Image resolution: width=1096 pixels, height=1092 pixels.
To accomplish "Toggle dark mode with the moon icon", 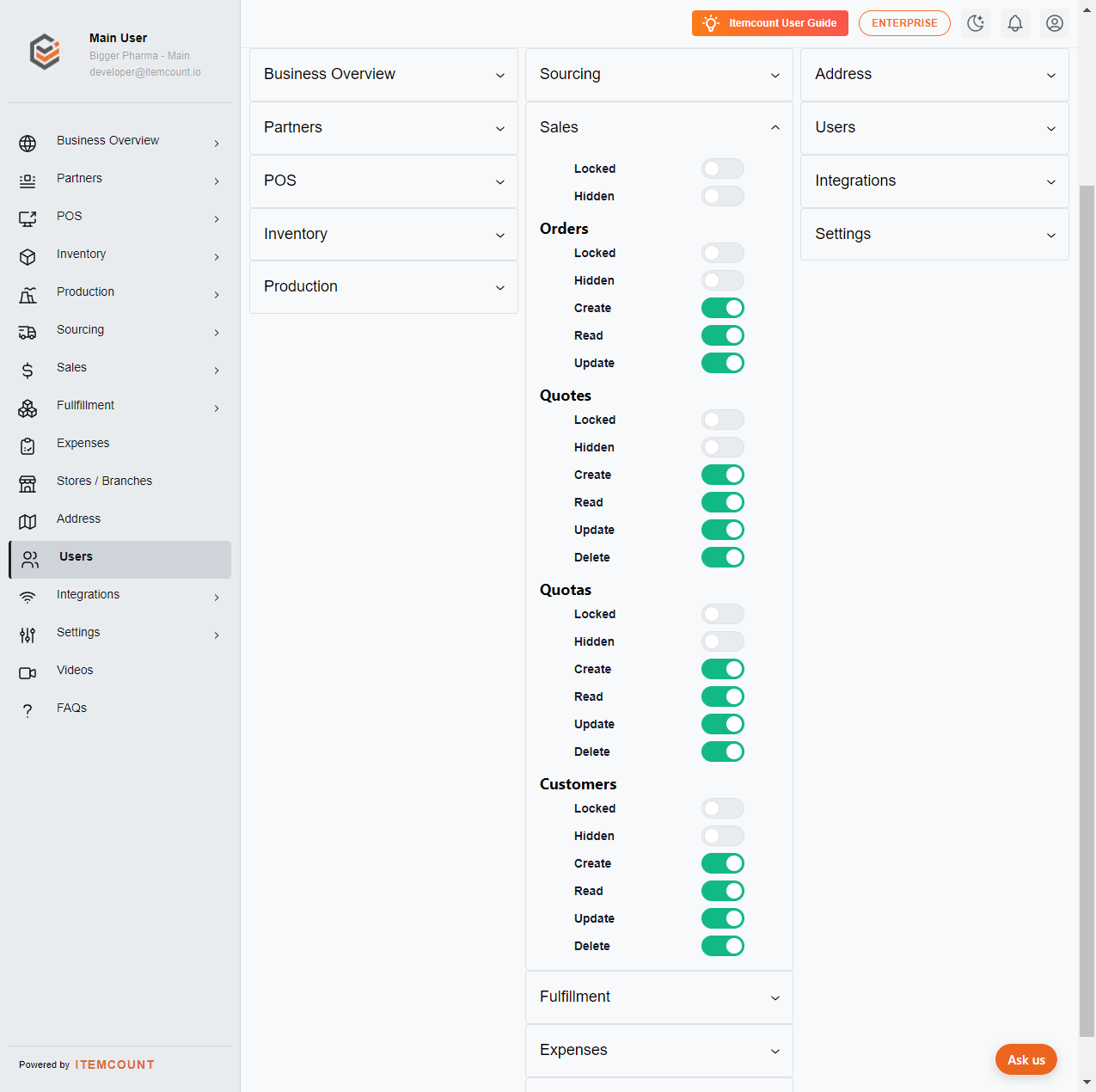I will pos(976,23).
